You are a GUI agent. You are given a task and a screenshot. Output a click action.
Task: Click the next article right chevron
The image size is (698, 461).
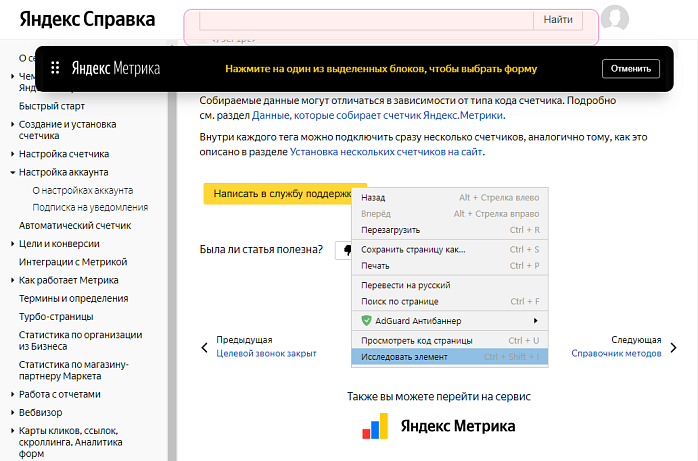coord(673,347)
